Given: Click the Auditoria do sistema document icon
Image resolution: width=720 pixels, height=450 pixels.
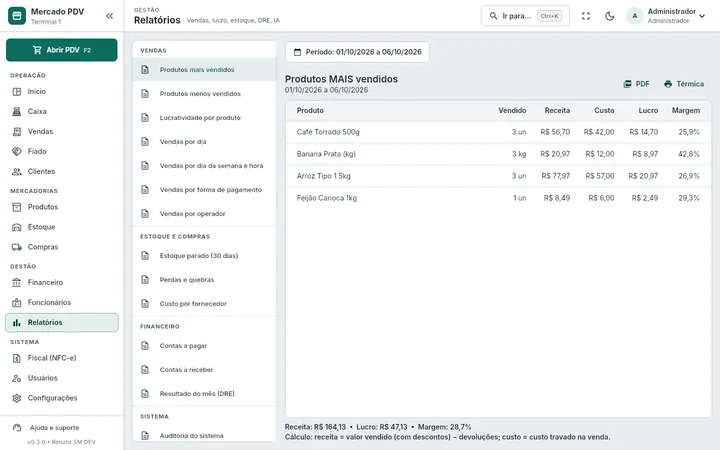Looking at the screenshot, I should coord(145,436).
